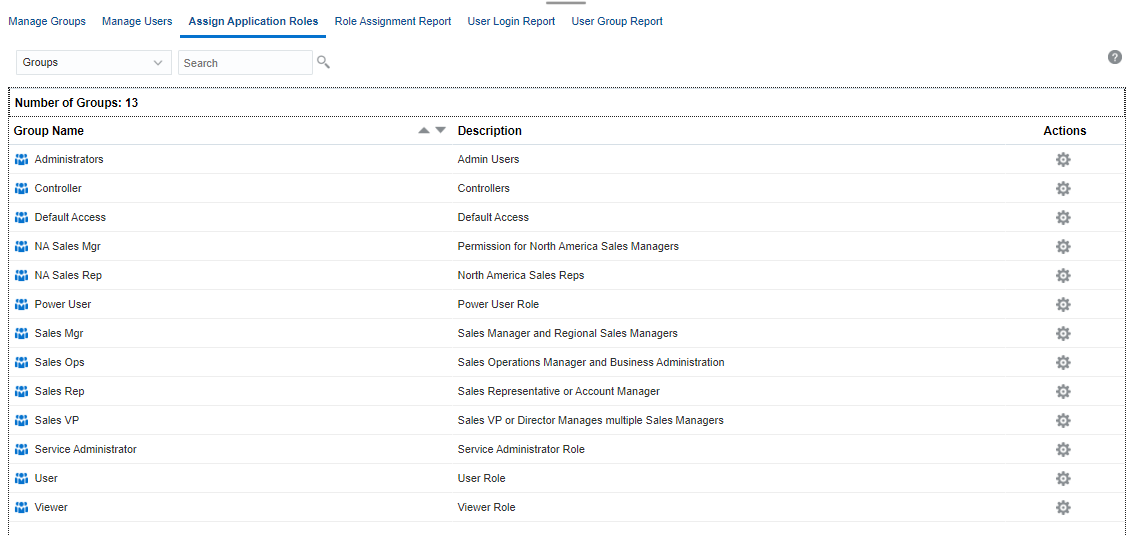Click the search magnifier icon
The image size is (1132, 535).
point(323,63)
